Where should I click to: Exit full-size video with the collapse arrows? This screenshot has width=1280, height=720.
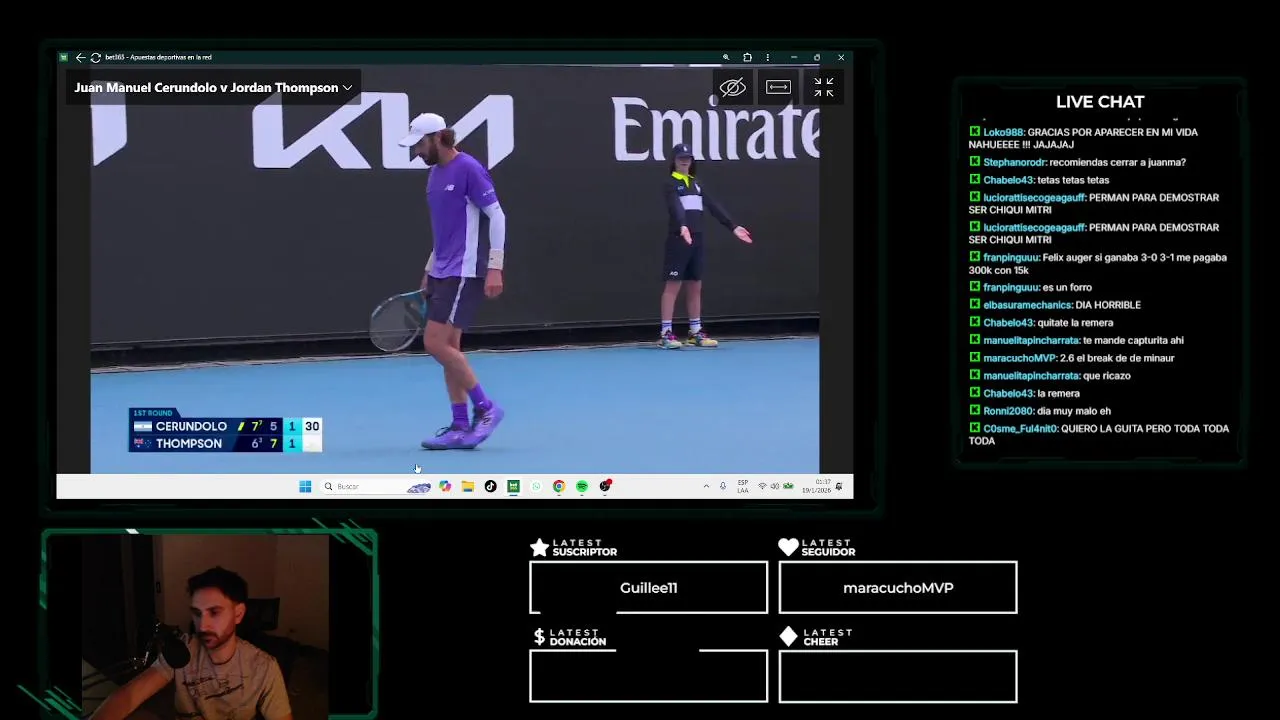(823, 88)
